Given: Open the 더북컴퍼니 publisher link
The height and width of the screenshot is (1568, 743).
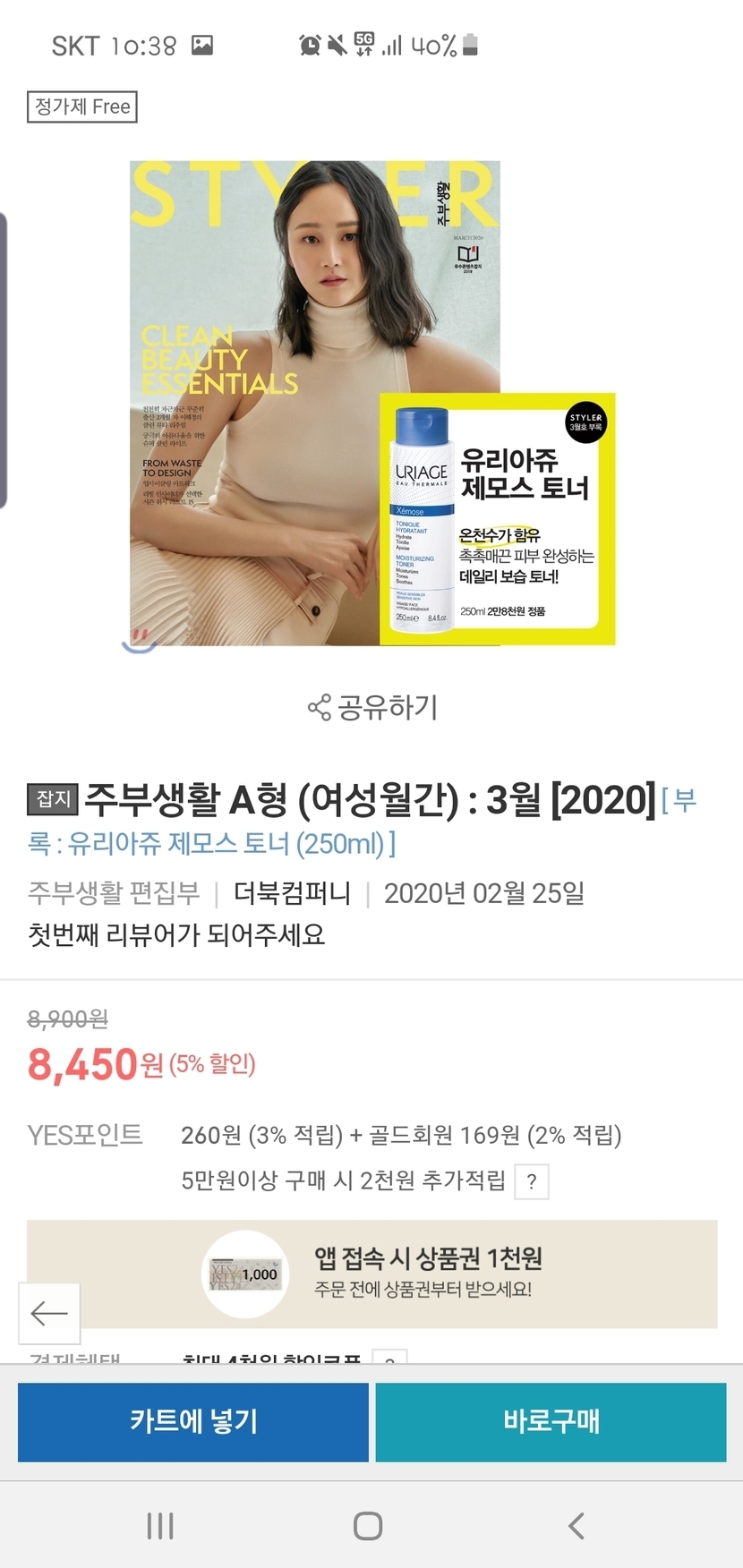Looking at the screenshot, I should click(292, 893).
